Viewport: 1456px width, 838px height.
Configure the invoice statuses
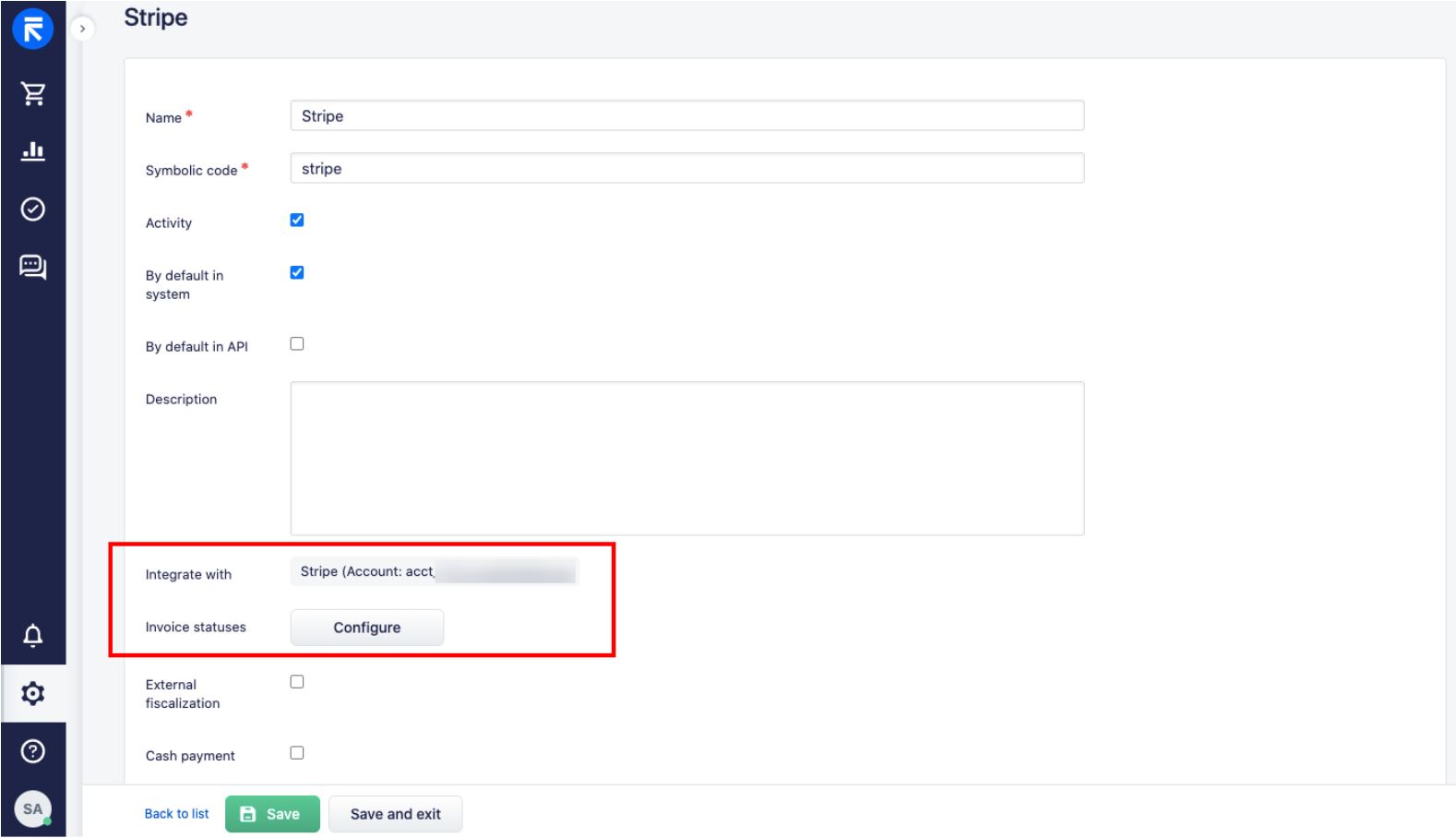coord(367,628)
